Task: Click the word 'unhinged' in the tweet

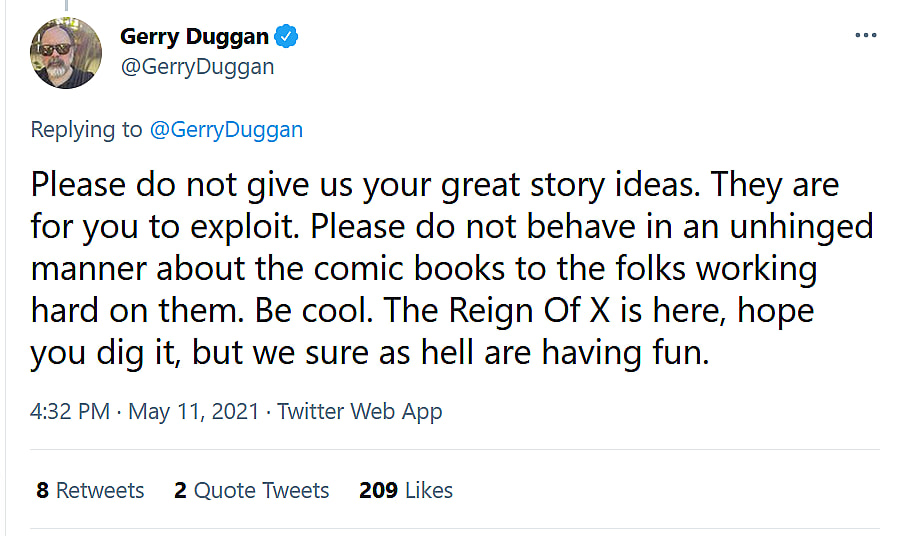Action: pos(793,226)
